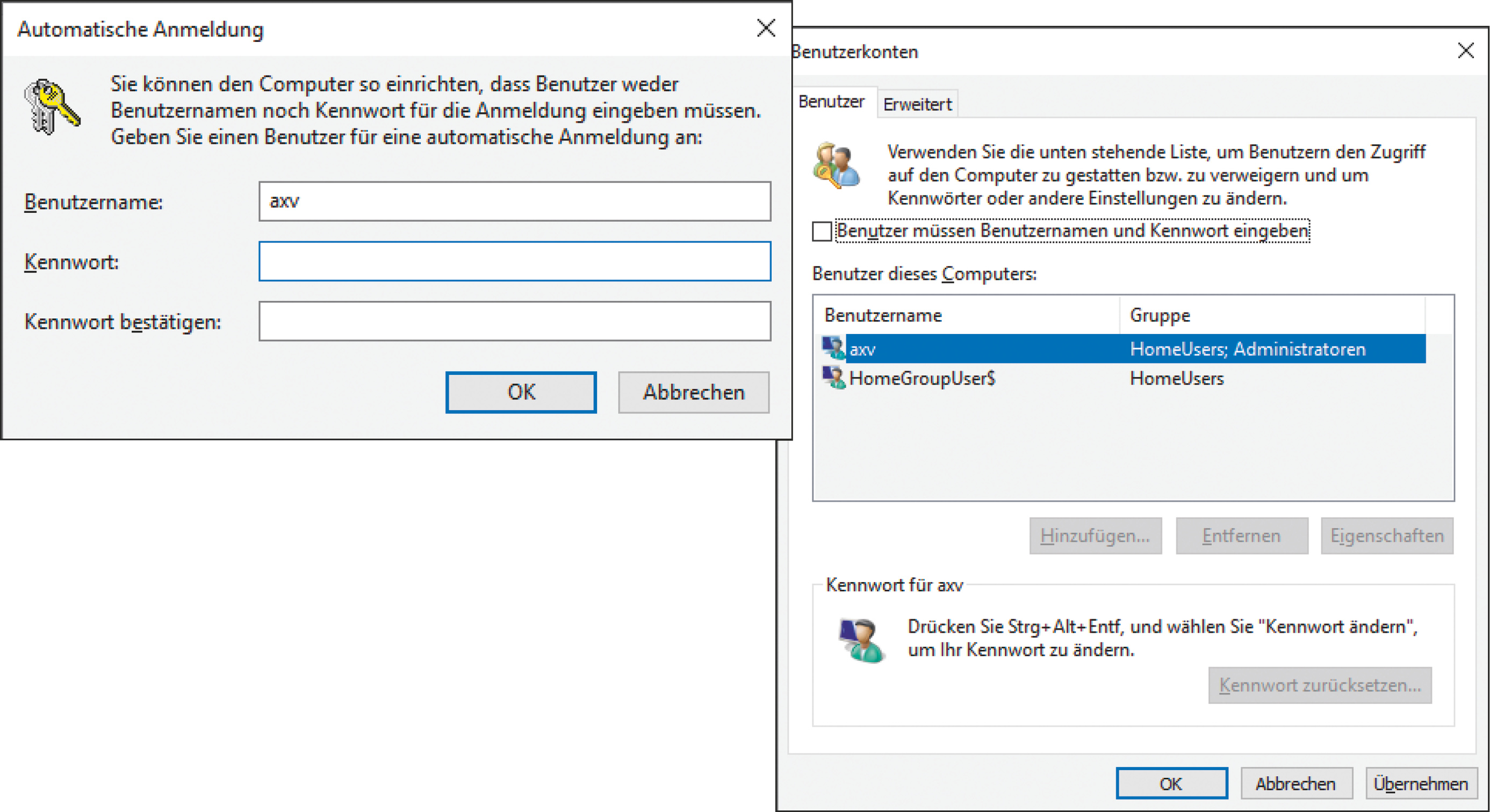
Task: Select HomeGroupUser$ in the user list
Action: click(922, 379)
